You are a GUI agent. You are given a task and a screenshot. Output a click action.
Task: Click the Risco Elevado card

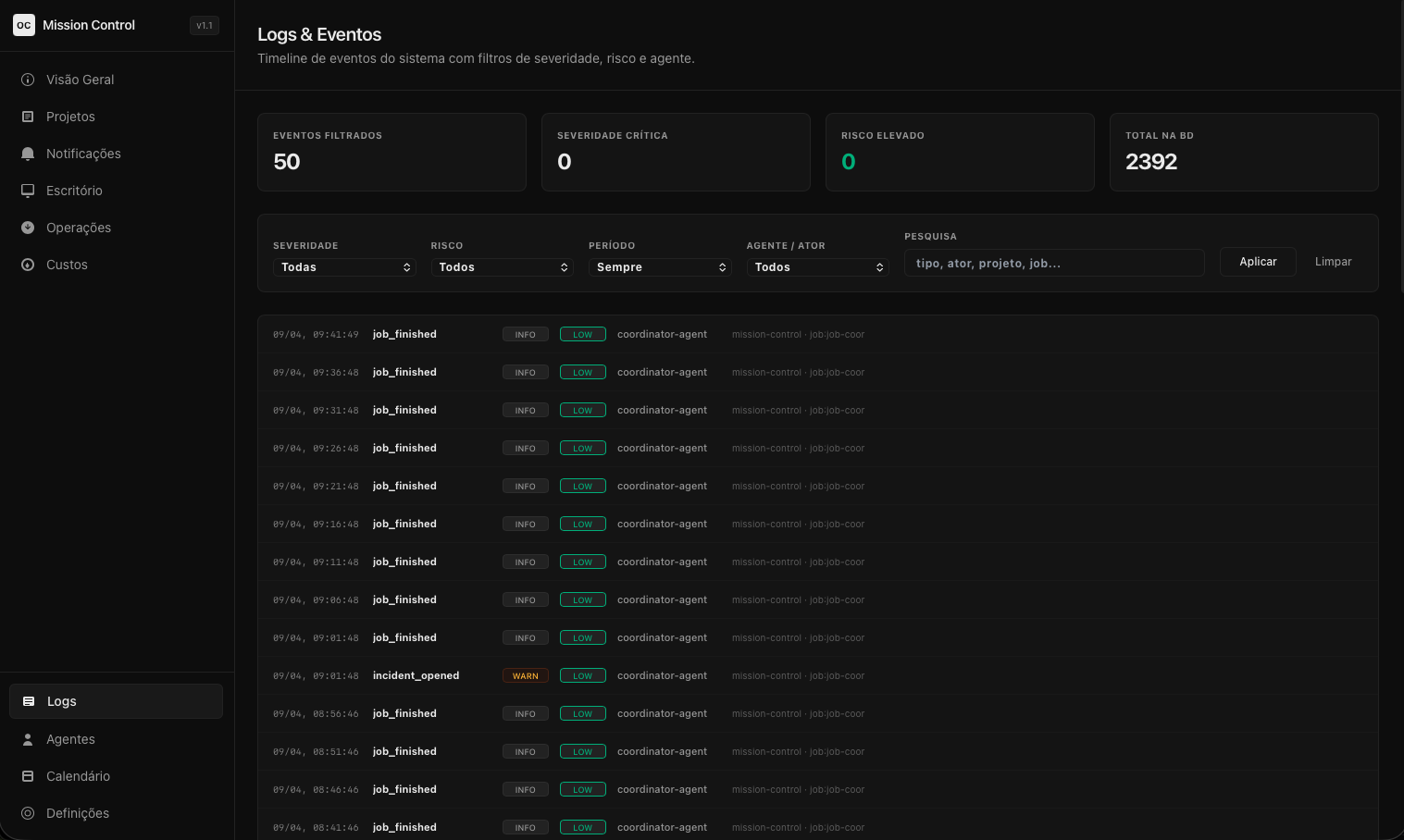[960, 153]
